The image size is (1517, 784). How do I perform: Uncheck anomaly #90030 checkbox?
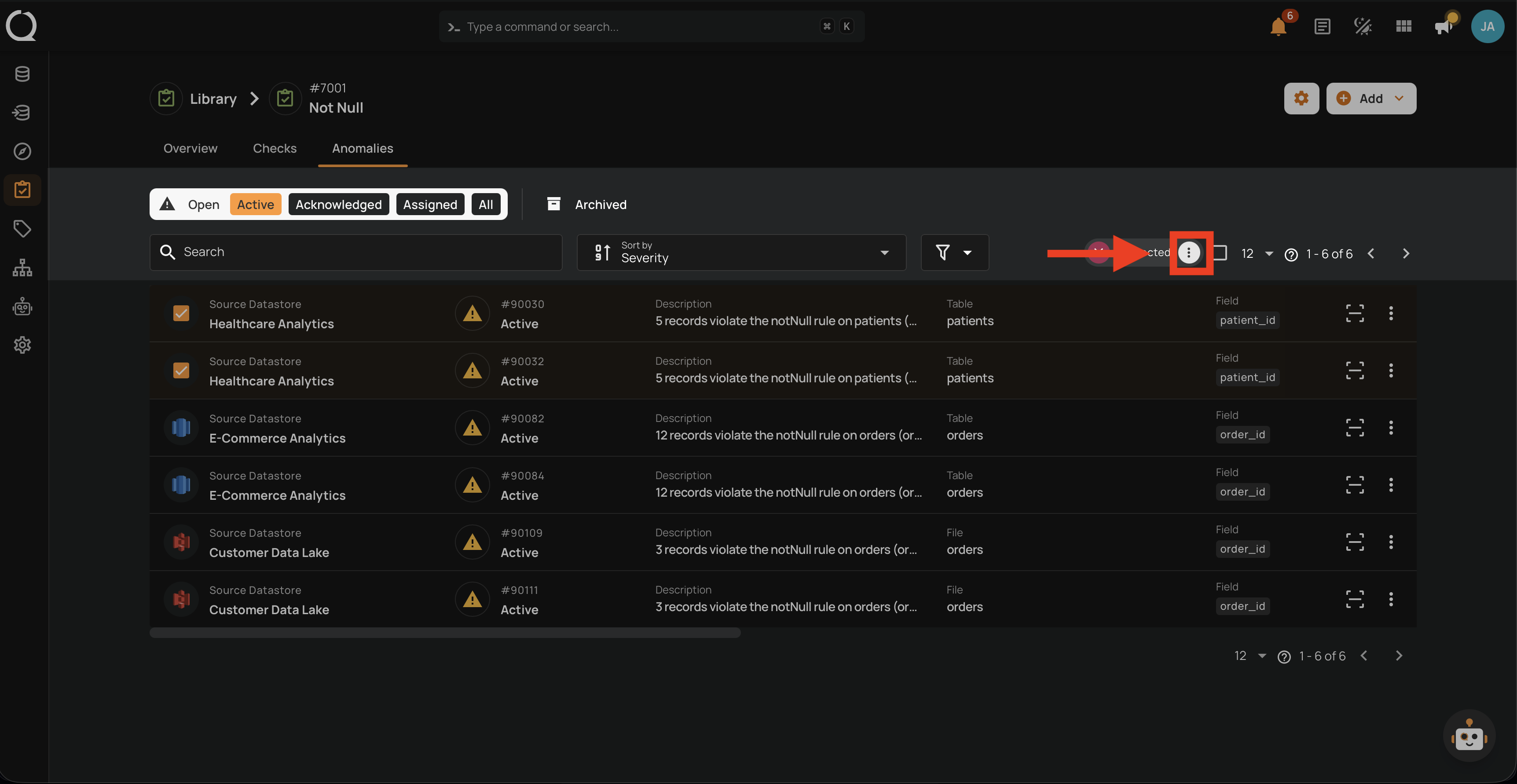point(181,313)
